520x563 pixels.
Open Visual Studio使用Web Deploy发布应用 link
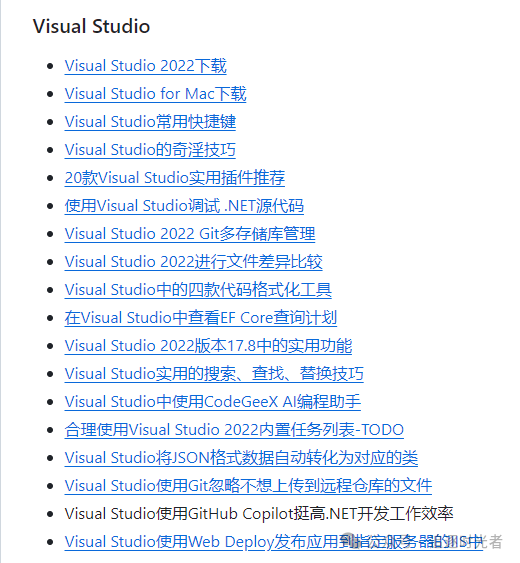point(274,542)
